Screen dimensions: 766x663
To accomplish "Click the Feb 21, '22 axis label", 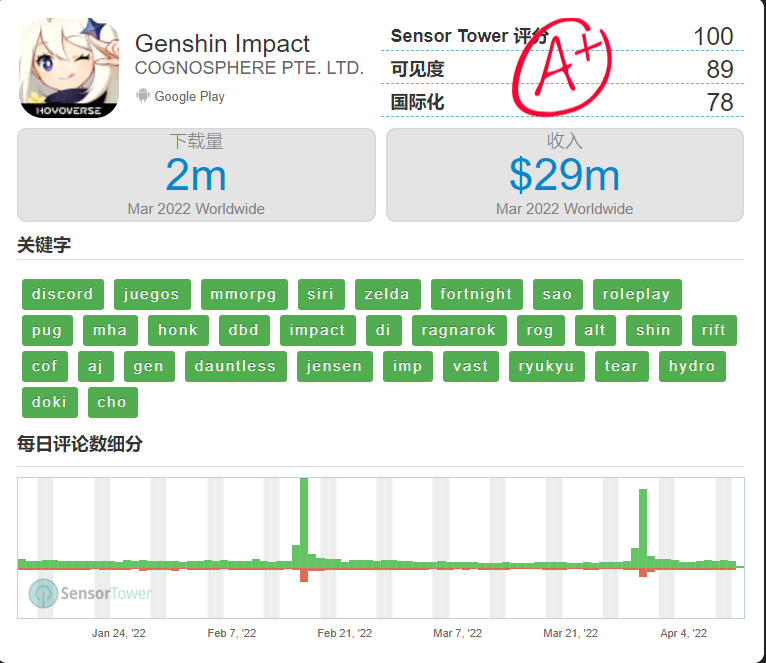I will click(x=344, y=633).
